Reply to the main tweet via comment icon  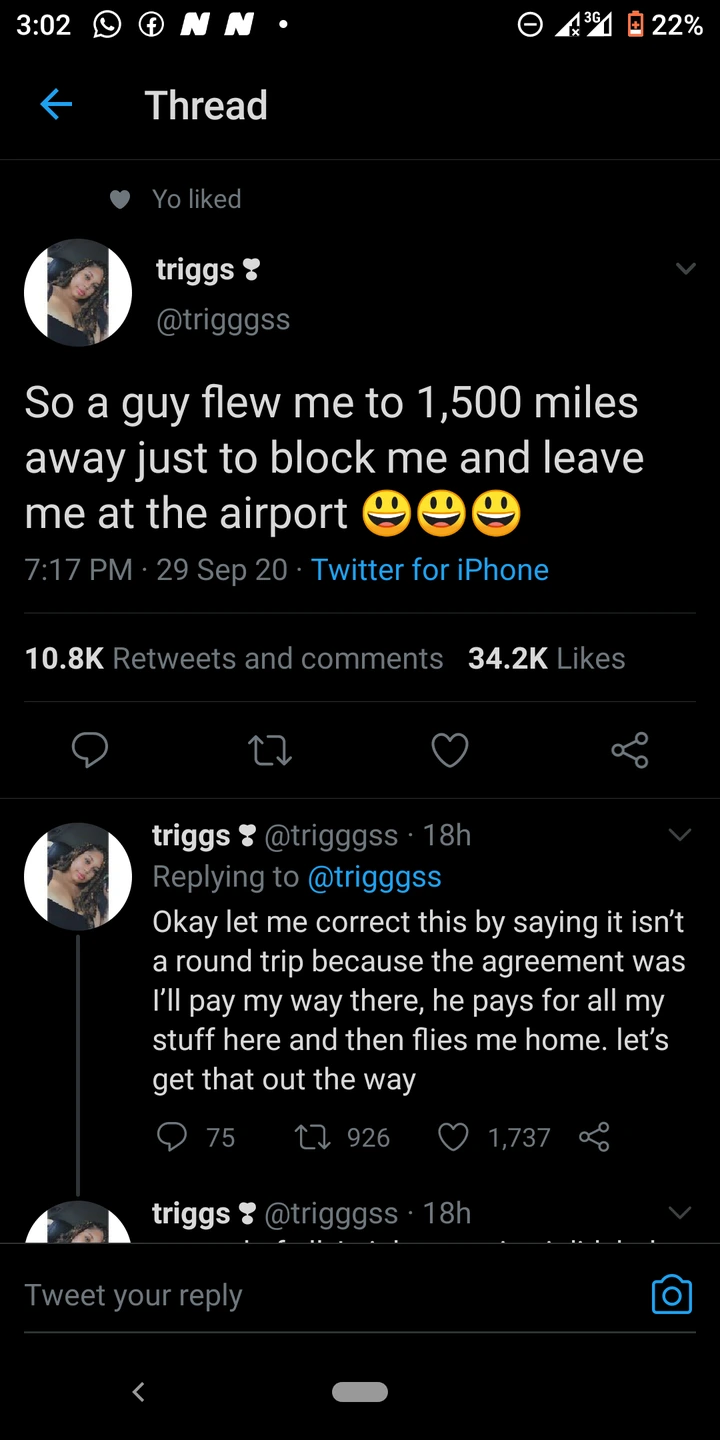(x=89, y=750)
